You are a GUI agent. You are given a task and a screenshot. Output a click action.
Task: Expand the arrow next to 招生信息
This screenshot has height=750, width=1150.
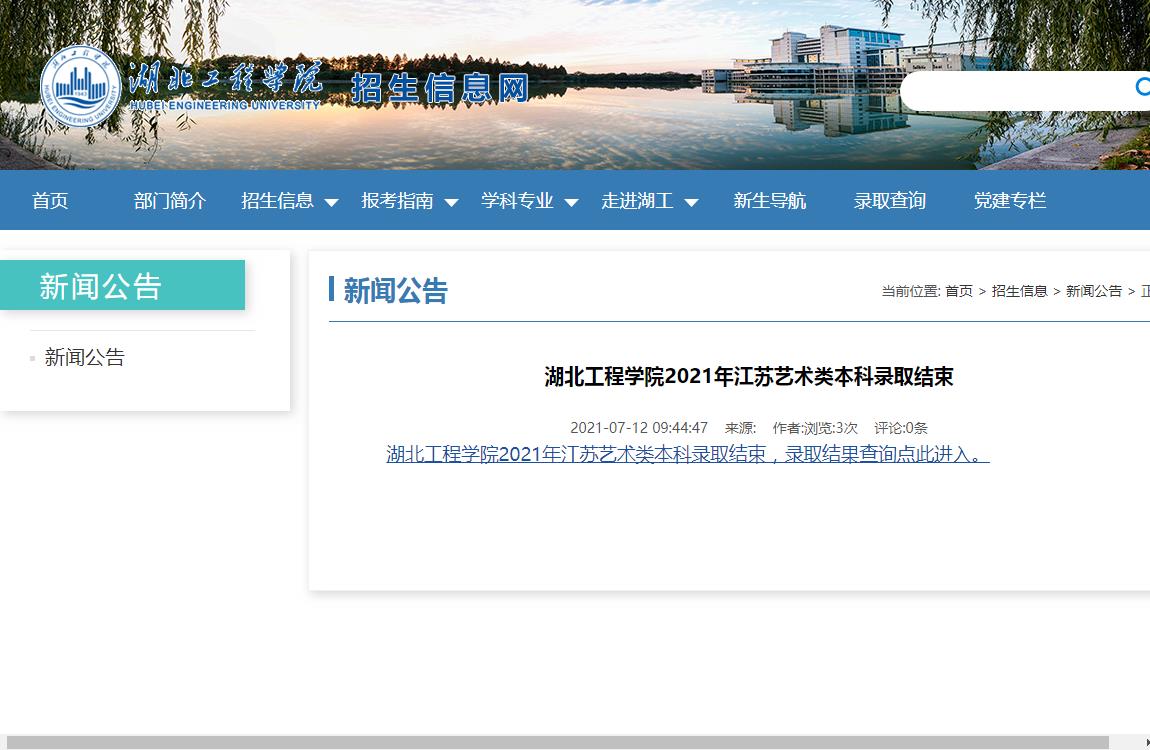(332, 202)
